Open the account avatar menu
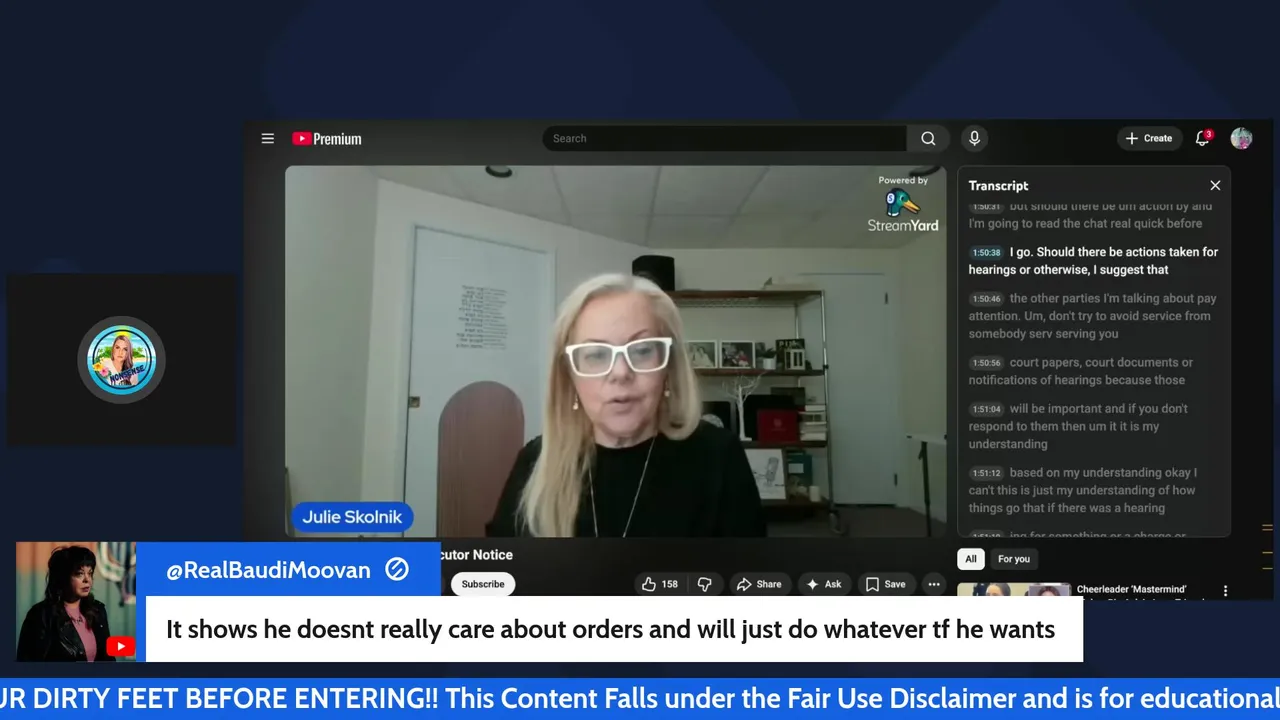This screenshot has width=1280, height=720. point(1241,139)
